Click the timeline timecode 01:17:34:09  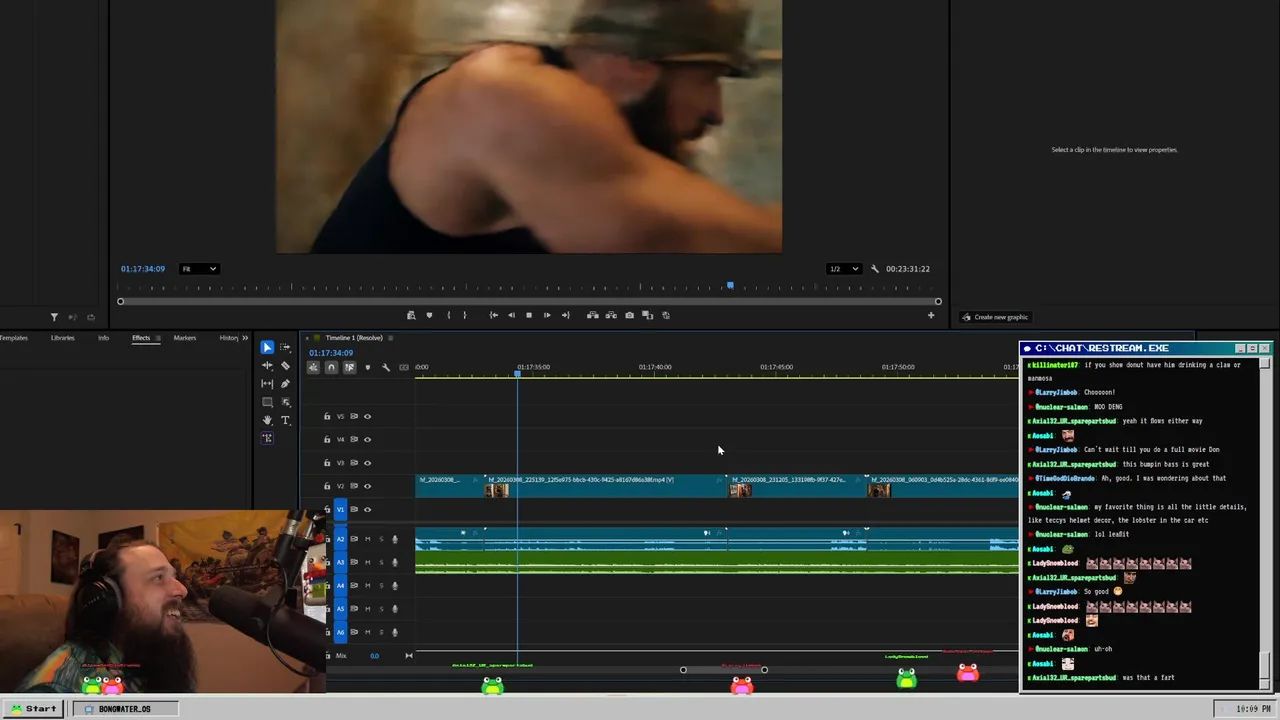pos(331,353)
